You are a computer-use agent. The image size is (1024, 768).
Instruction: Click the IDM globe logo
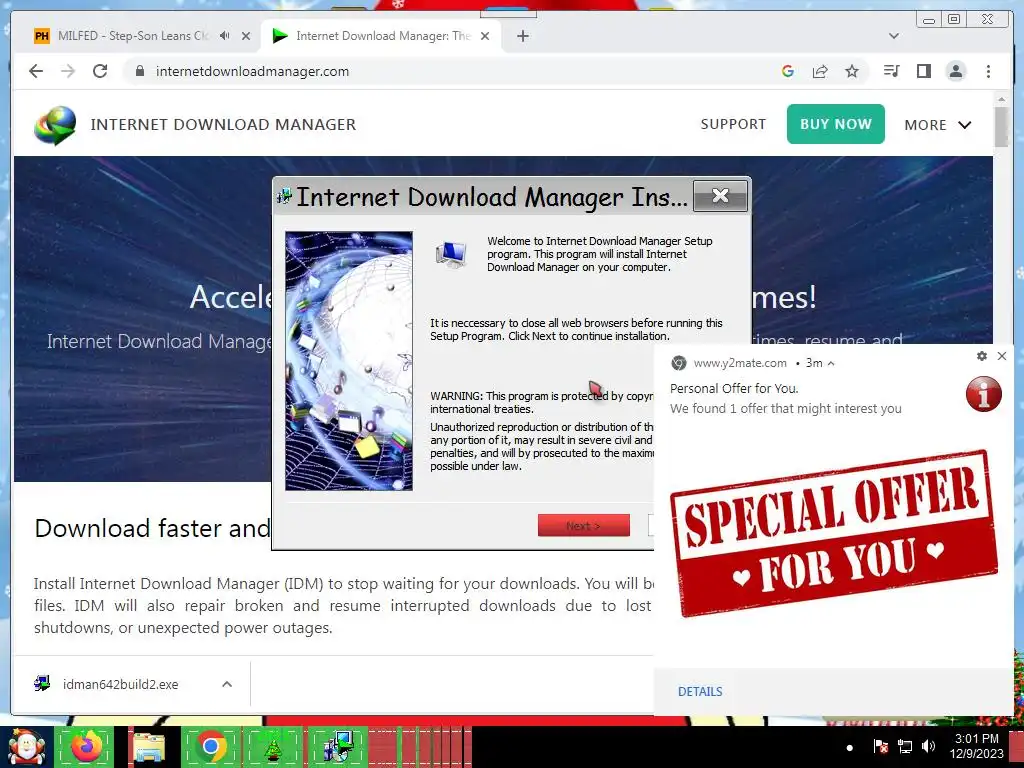click(x=55, y=125)
